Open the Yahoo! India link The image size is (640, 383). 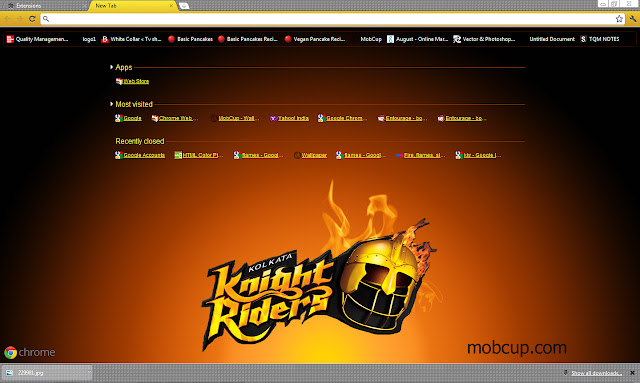(289, 118)
